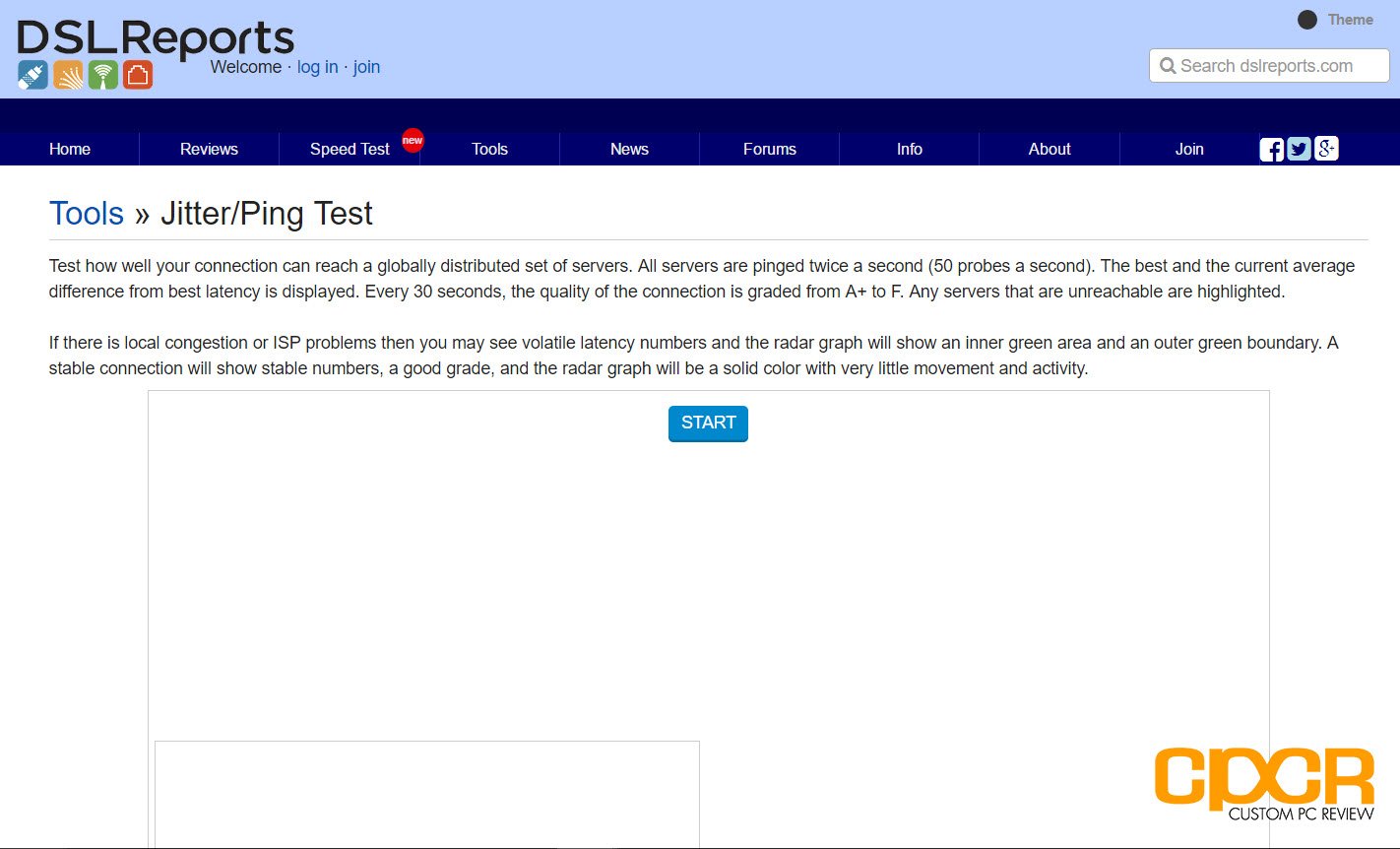The image size is (1400, 849).
Task: Select the Speed Test menu item
Action: pyautogui.click(x=349, y=149)
